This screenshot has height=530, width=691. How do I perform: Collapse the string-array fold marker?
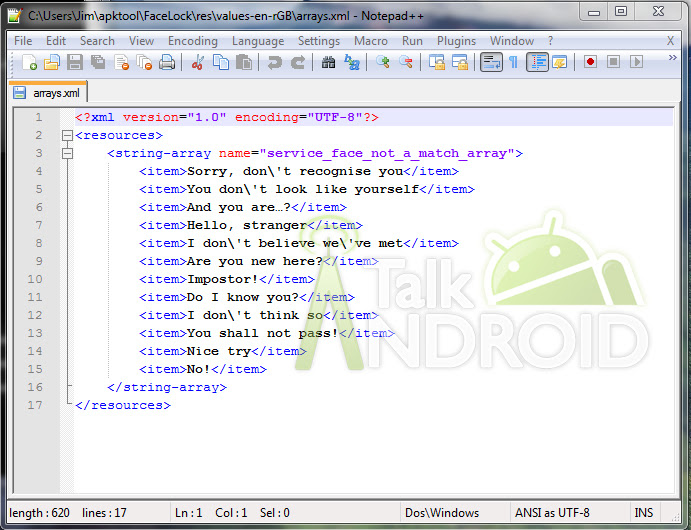[x=67, y=153]
